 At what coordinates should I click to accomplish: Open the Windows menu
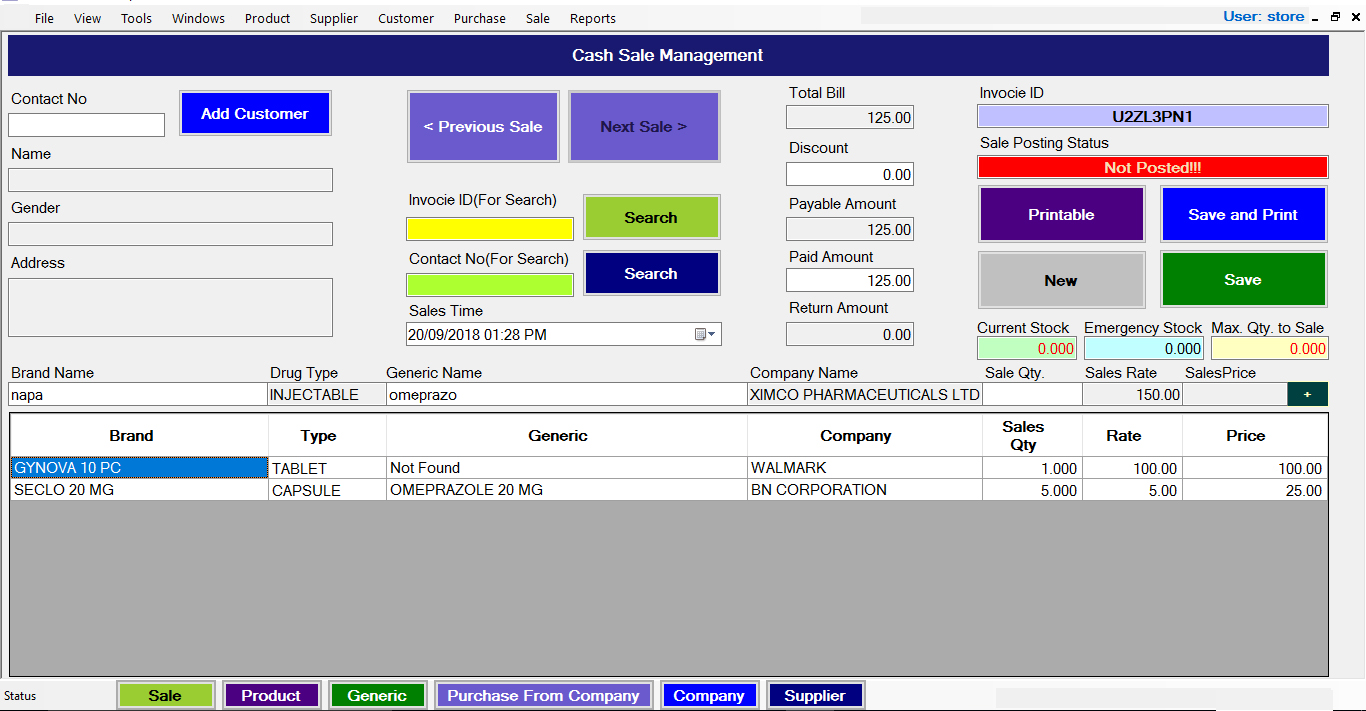coord(198,18)
